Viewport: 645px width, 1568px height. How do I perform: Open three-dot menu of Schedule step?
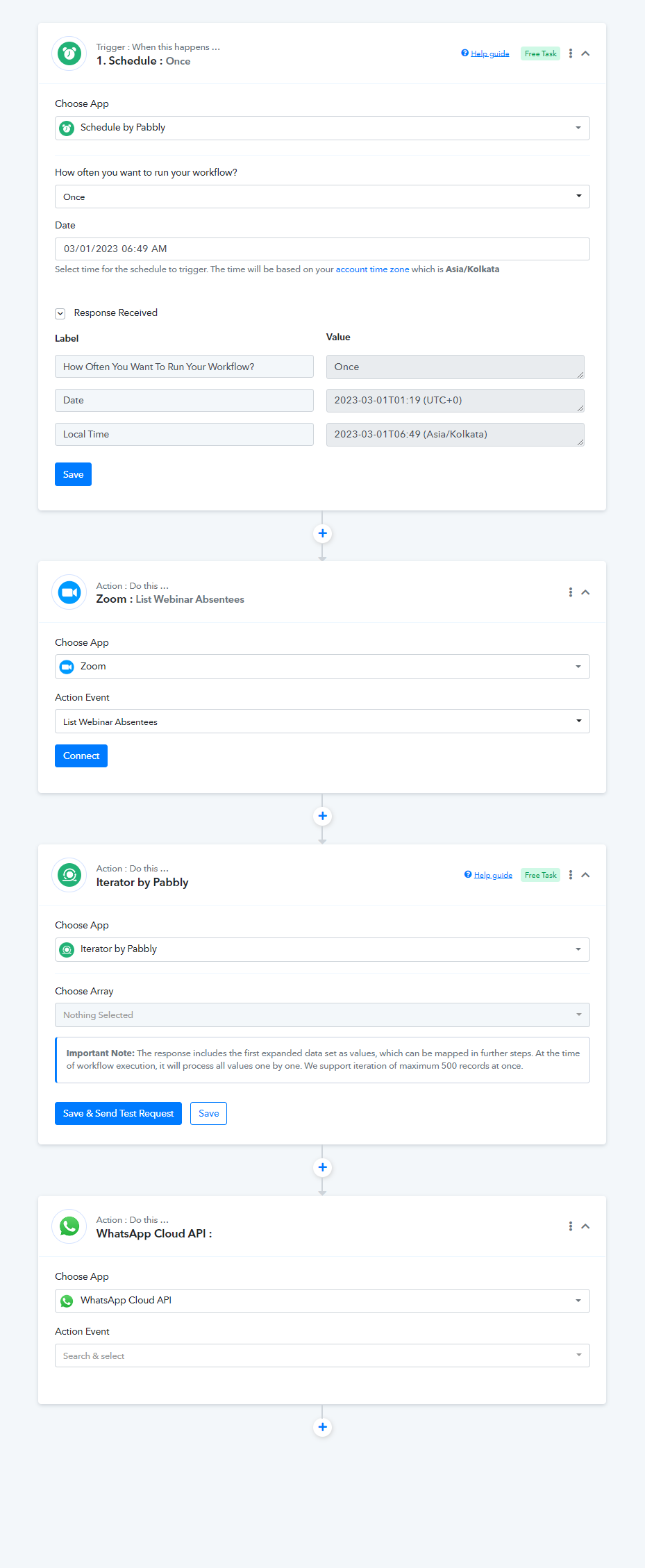(571, 53)
